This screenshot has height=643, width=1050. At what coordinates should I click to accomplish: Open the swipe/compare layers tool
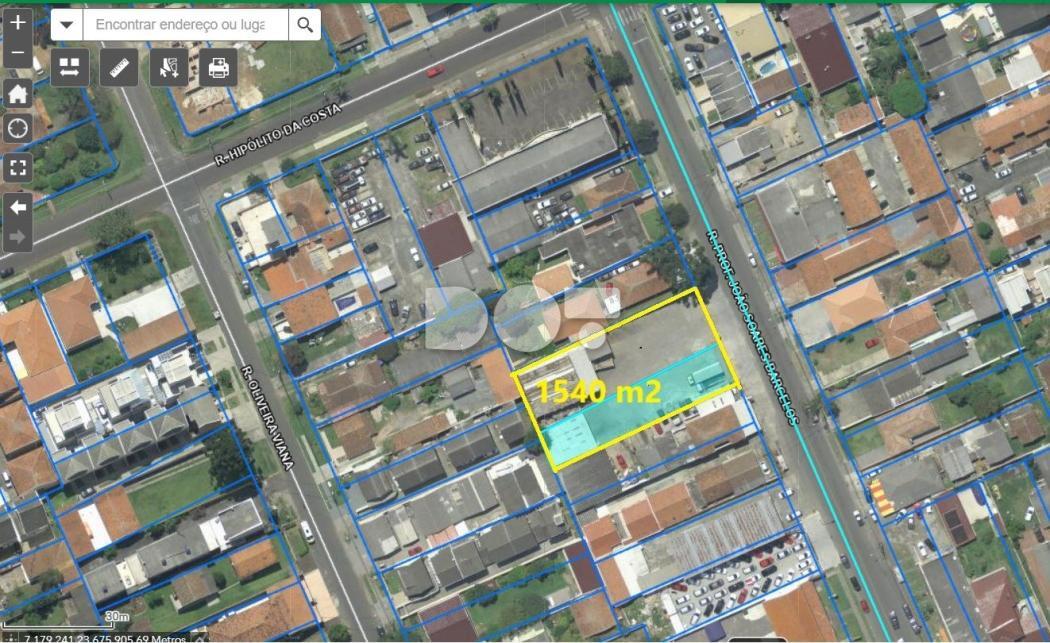(70, 67)
